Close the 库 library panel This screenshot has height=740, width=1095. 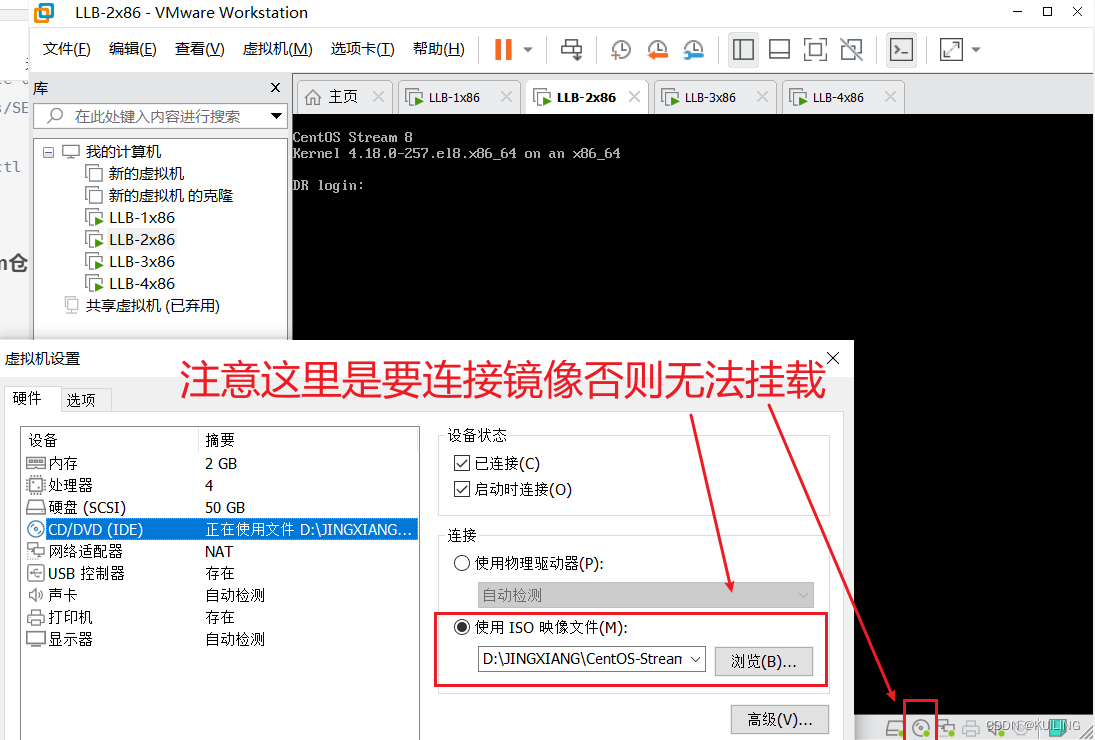pyautogui.click(x=275, y=88)
